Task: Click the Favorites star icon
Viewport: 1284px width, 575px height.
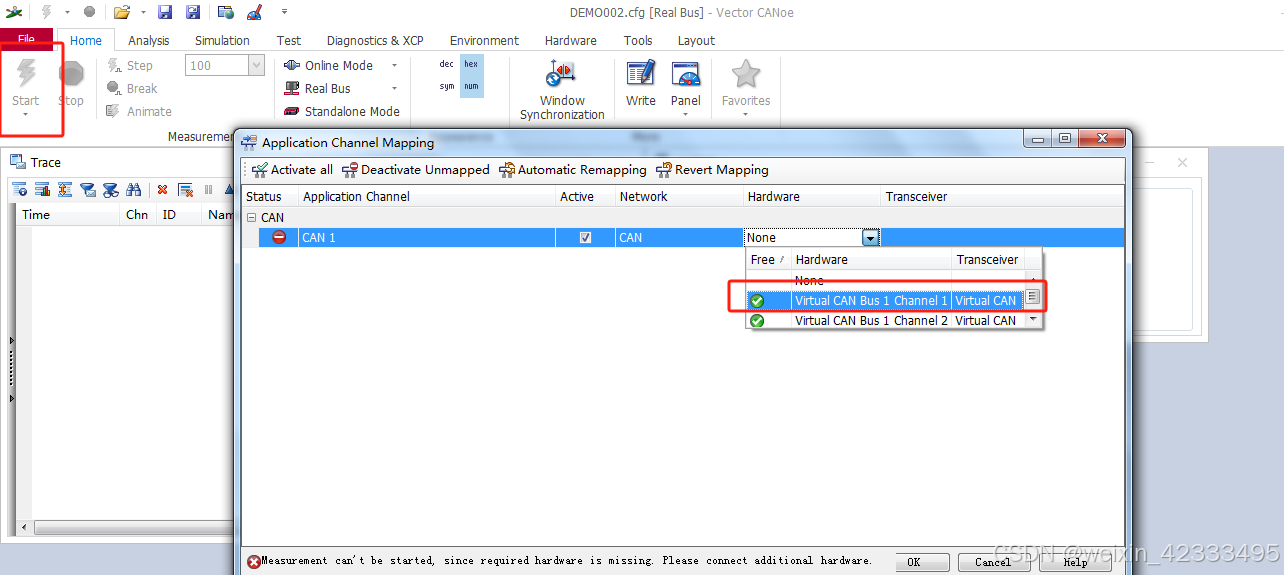Action: click(x=746, y=74)
